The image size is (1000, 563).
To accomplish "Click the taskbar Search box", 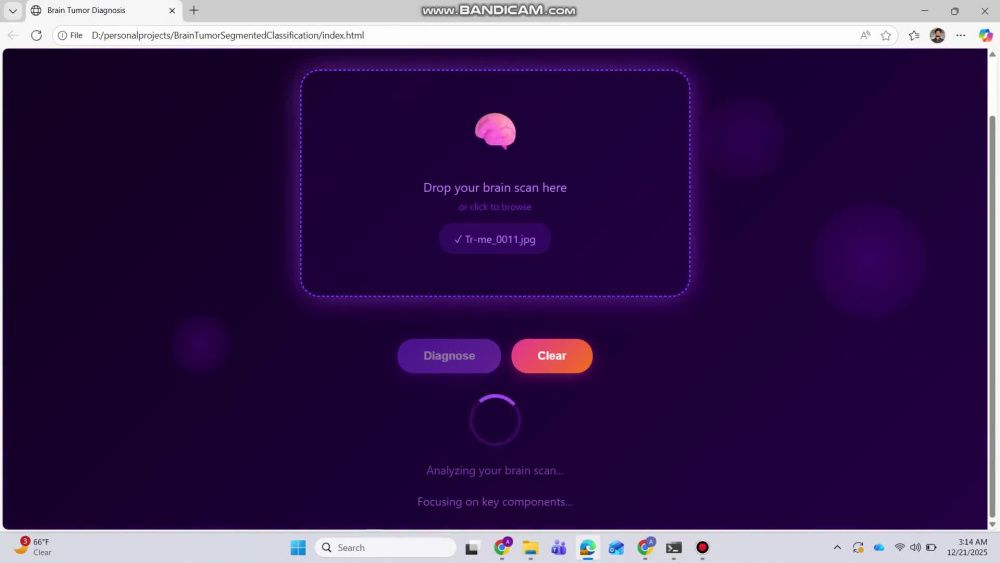I will [386, 547].
